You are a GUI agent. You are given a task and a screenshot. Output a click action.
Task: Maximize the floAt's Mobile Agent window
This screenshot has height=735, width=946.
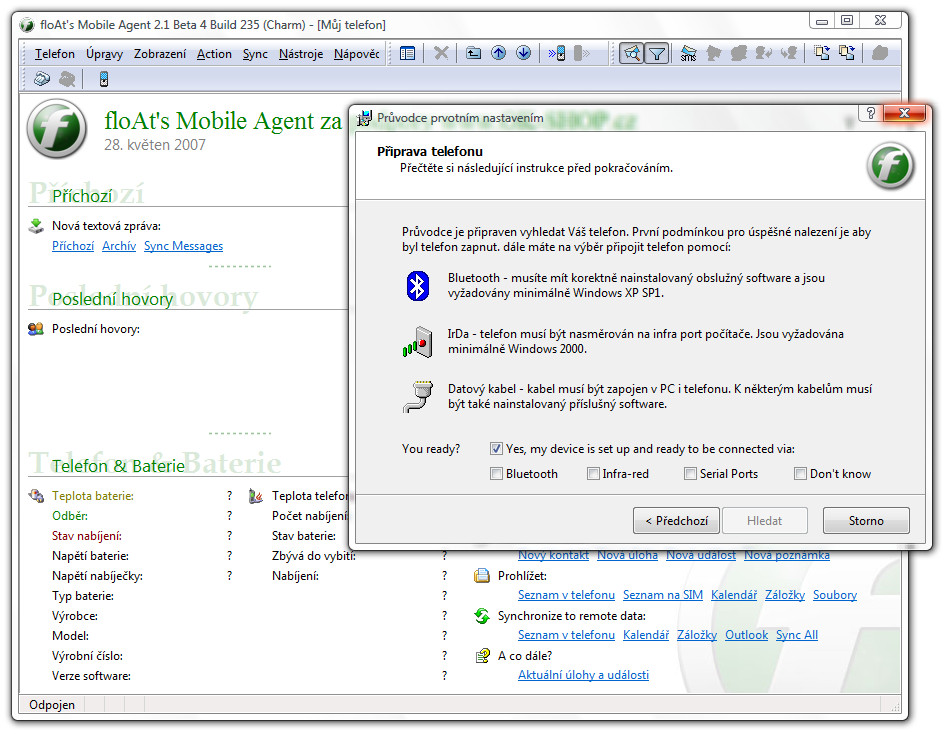(847, 21)
